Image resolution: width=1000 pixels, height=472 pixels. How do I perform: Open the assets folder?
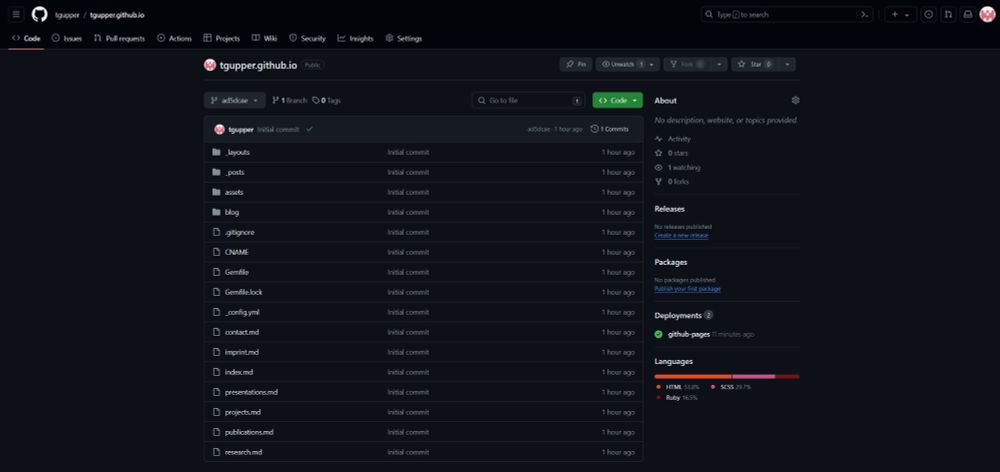pos(234,192)
